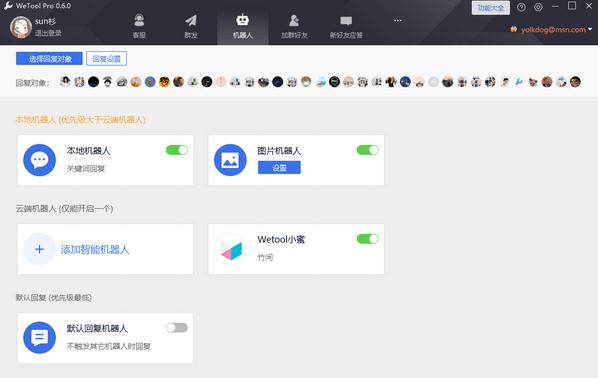Screen dimensions: 598x378
Task: Go to the 新好友应答 tab
Action: tap(346, 26)
